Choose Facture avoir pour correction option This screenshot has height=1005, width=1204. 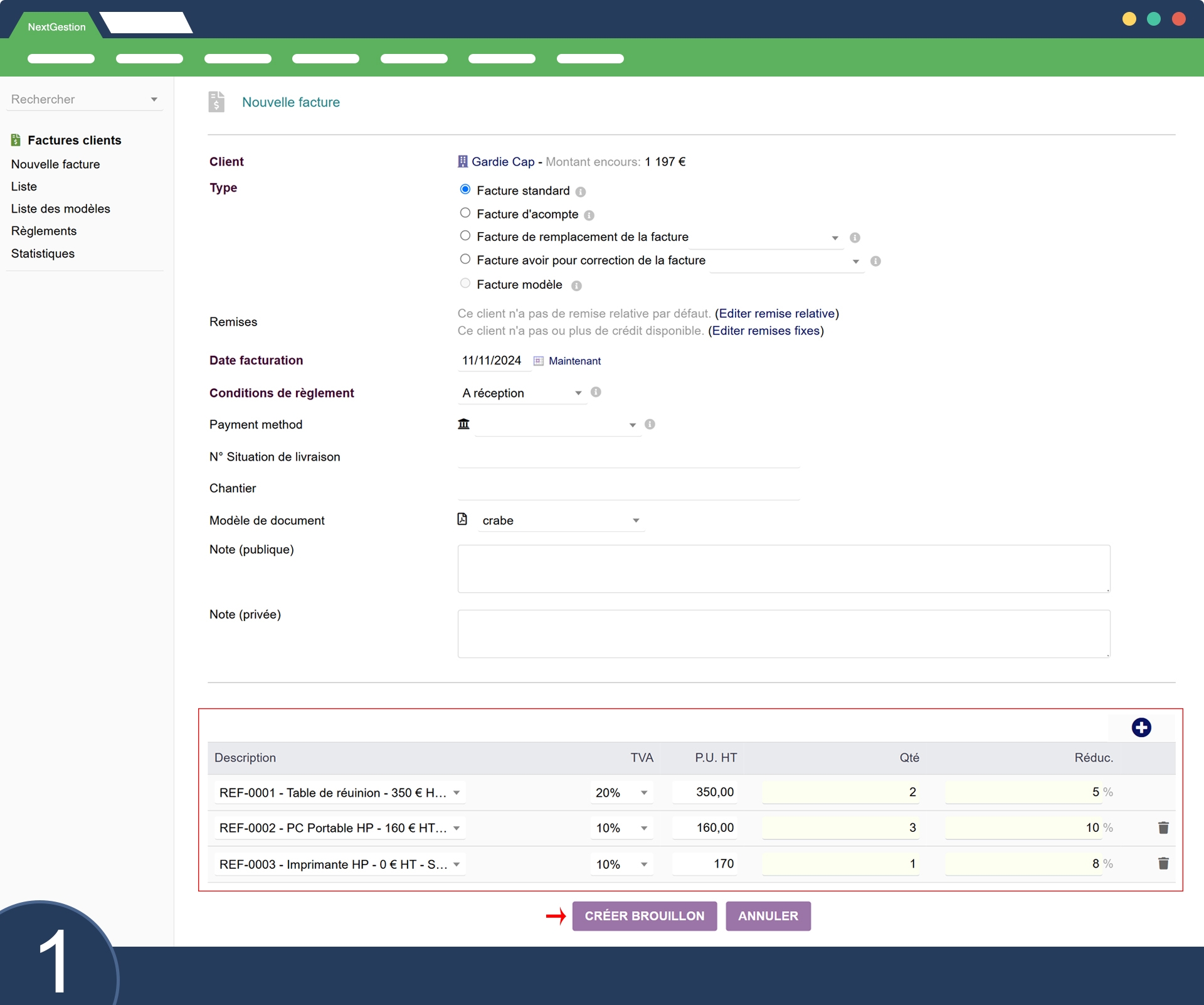tap(465, 259)
